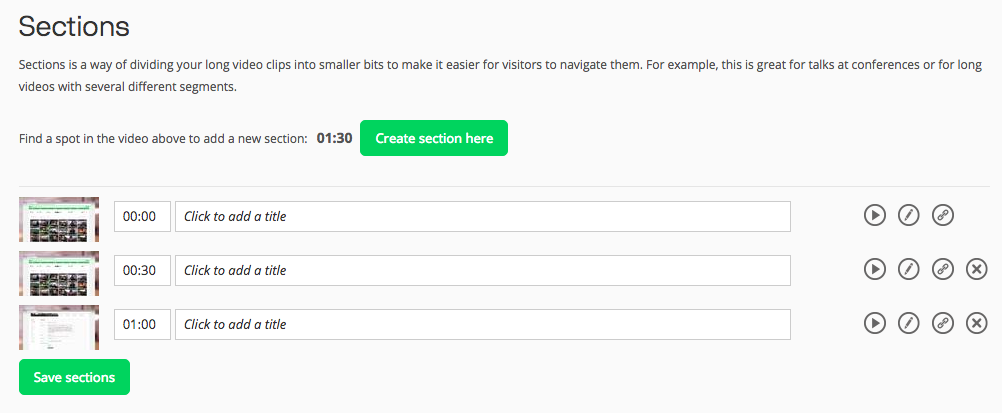
Task: Focus the 01:00 time input
Action: point(142,325)
